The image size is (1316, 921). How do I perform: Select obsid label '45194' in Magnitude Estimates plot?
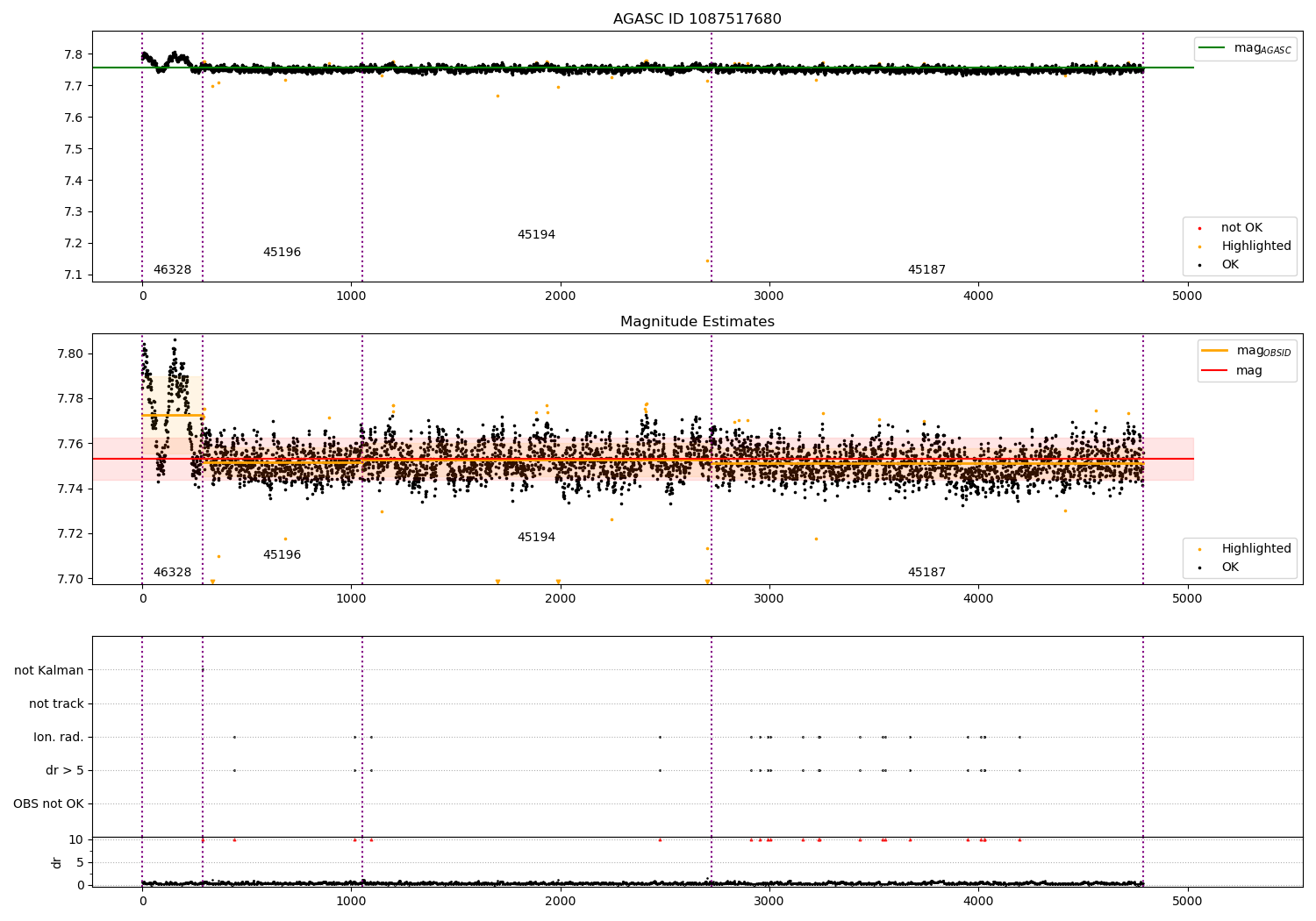[536, 538]
